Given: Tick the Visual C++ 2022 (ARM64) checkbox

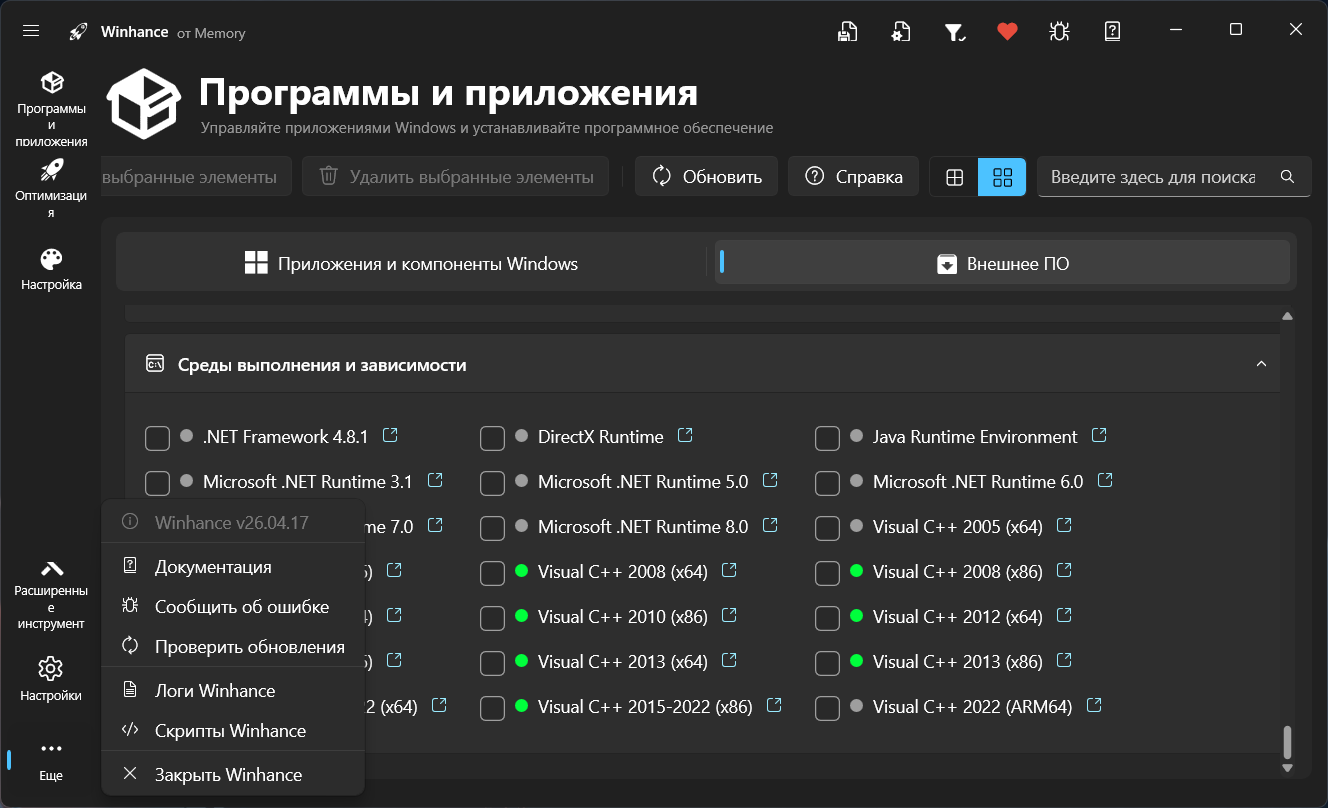Looking at the screenshot, I should pyautogui.click(x=827, y=708).
